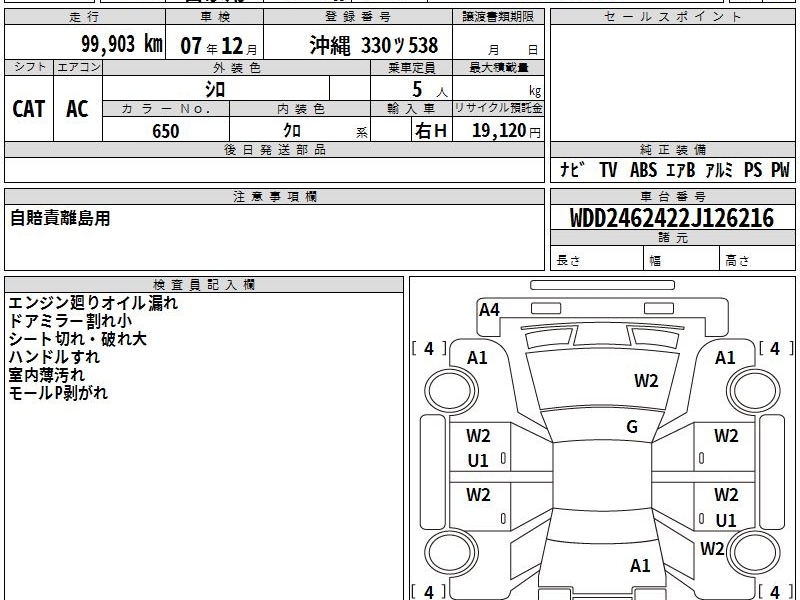Image resolution: width=800 pixels, height=600 pixels.
Task: Select the A1 mark on the trunk area
Action: pos(640,565)
